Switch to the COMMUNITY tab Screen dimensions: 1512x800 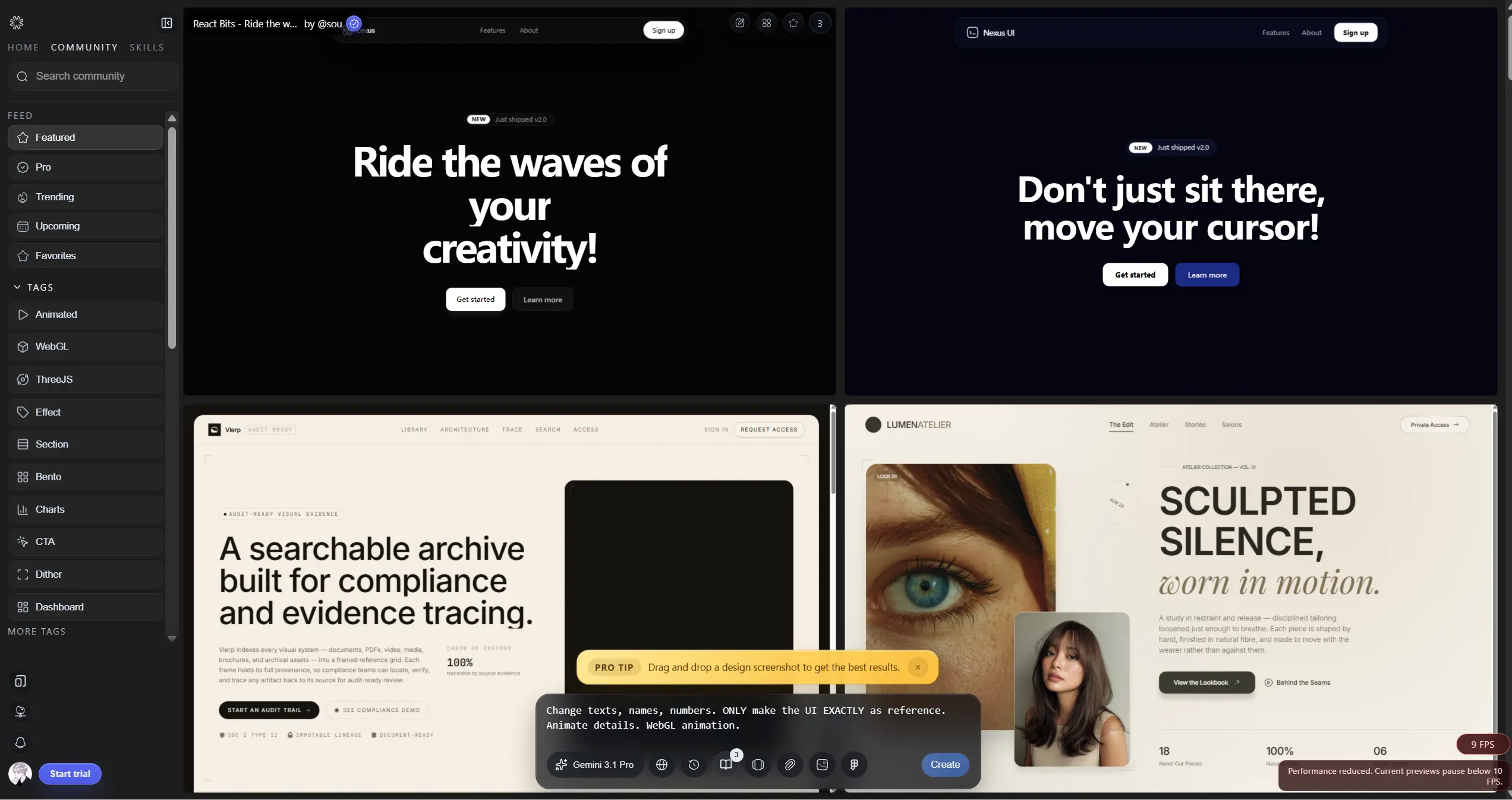pyautogui.click(x=84, y=47)
